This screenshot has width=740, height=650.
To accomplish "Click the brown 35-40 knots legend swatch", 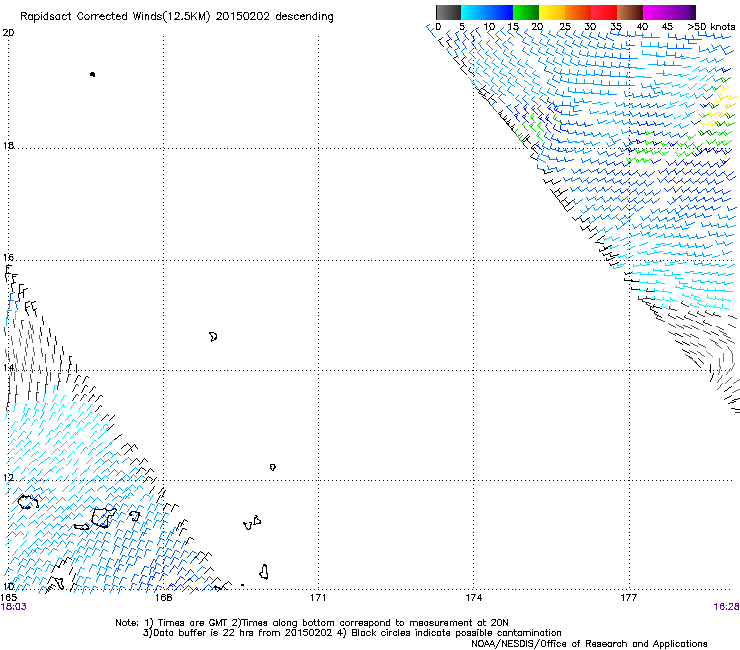I will (x=630, y=12).
